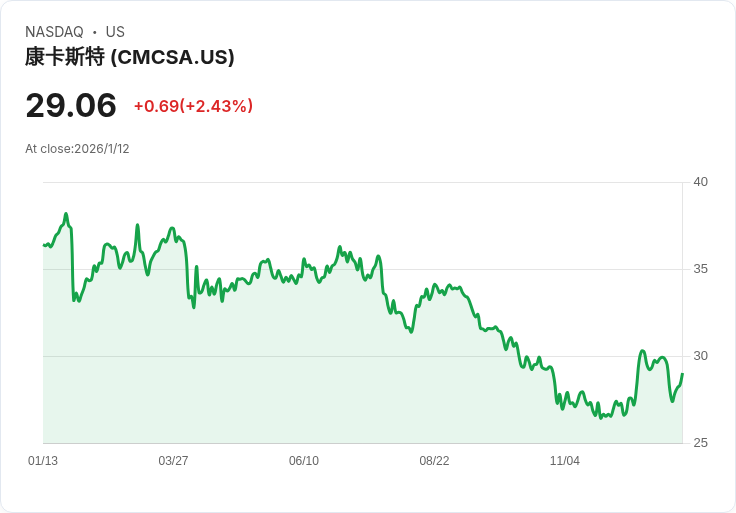Click the chart line's final point at right edge
This screenshot has height=513, width=736.
coord(682,374)
